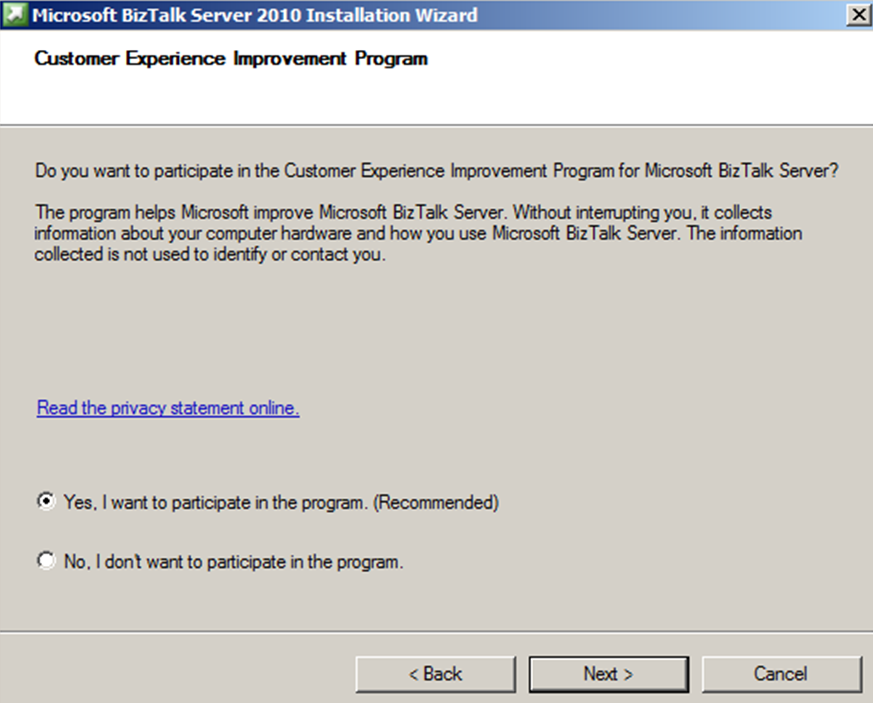
Task: Go back with the Back button
Action: (435, 674)
